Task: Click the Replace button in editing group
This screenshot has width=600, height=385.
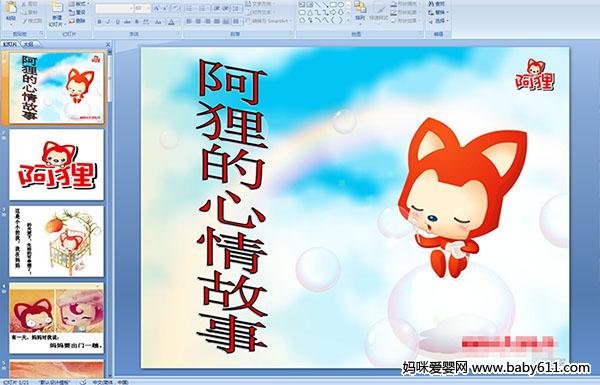Action: 437,12
